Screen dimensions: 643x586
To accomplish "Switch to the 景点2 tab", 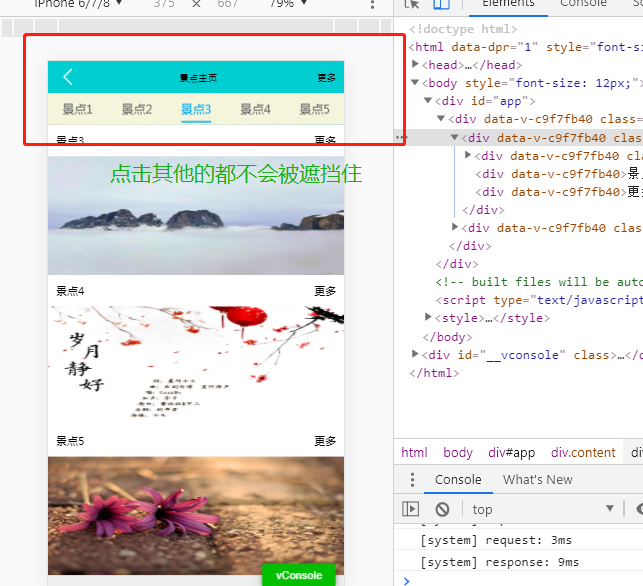I will [x=137, y=109].
